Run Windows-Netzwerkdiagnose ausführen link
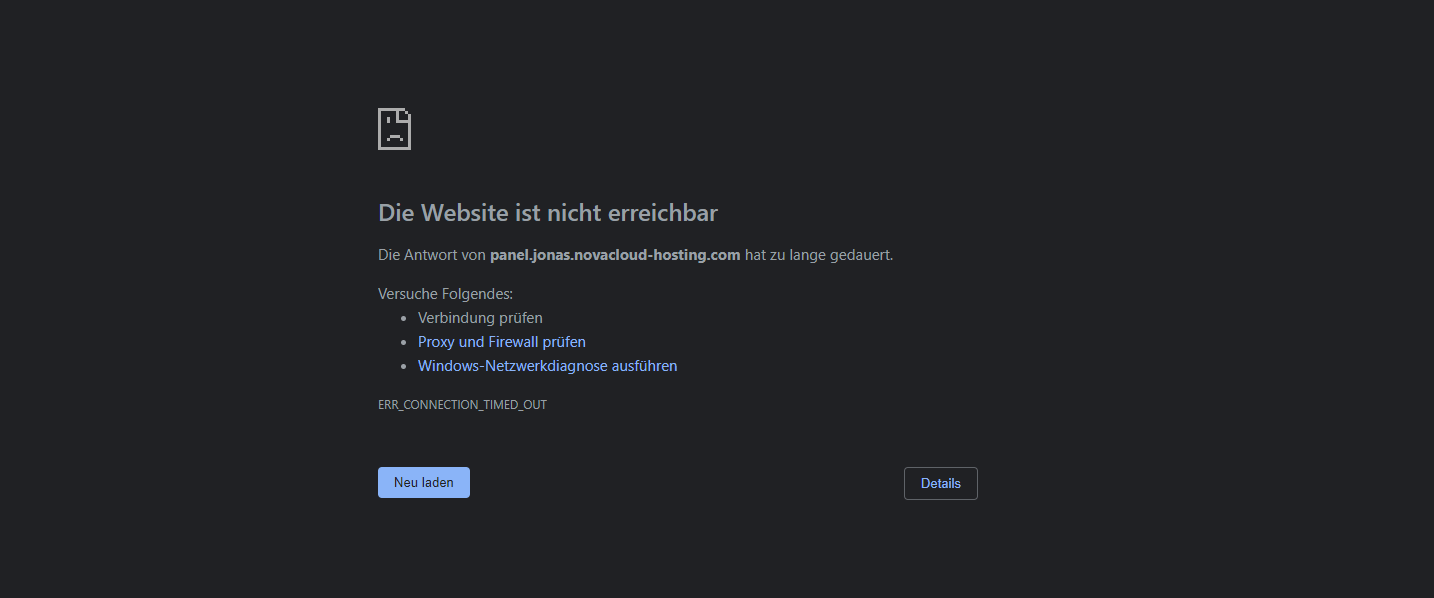The image size is (1434, 598). (547, 366)
